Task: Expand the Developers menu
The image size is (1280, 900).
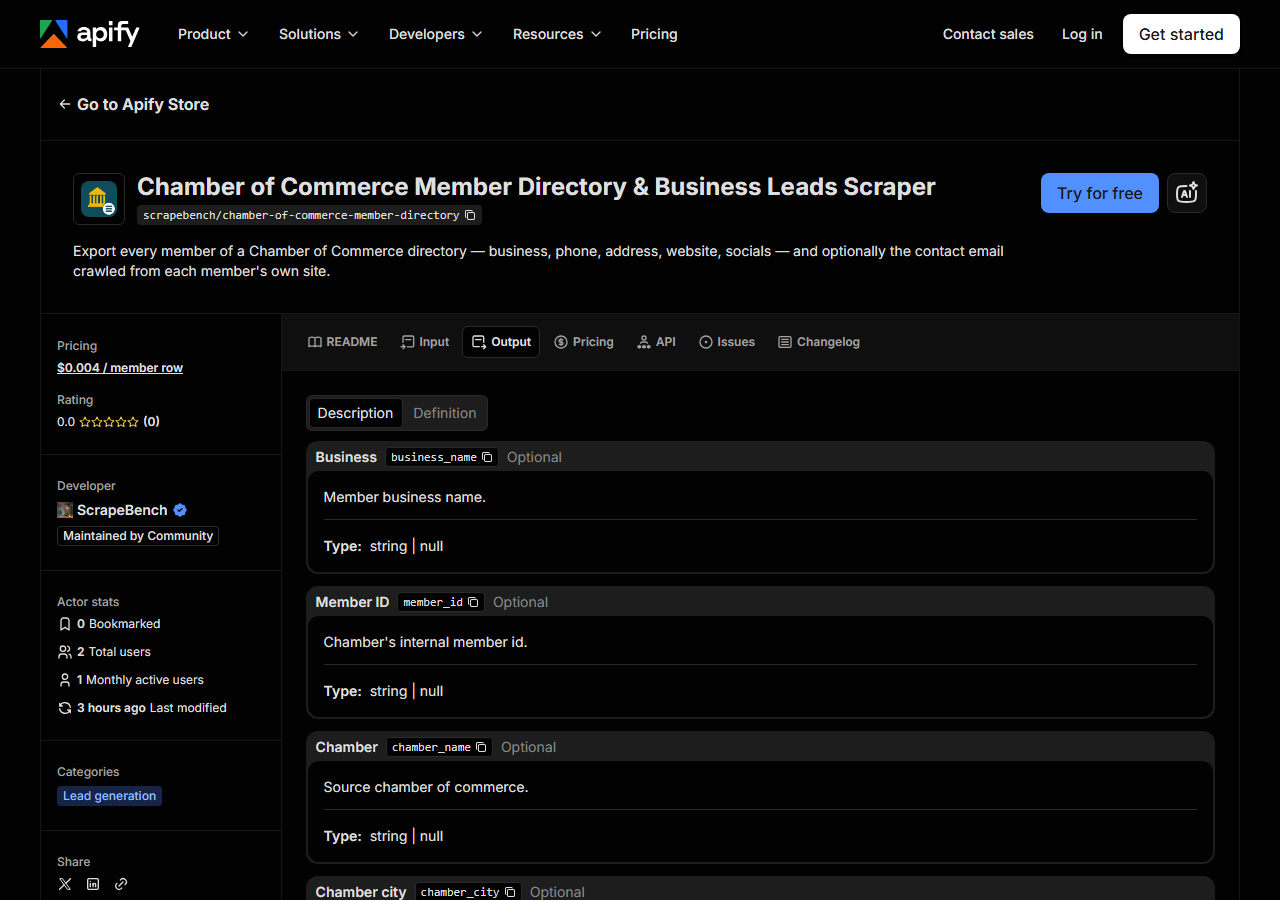Action: click(436, 34)
